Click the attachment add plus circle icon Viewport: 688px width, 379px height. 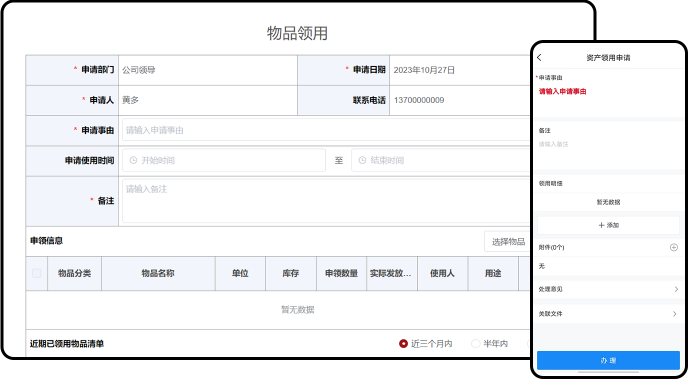674,247
